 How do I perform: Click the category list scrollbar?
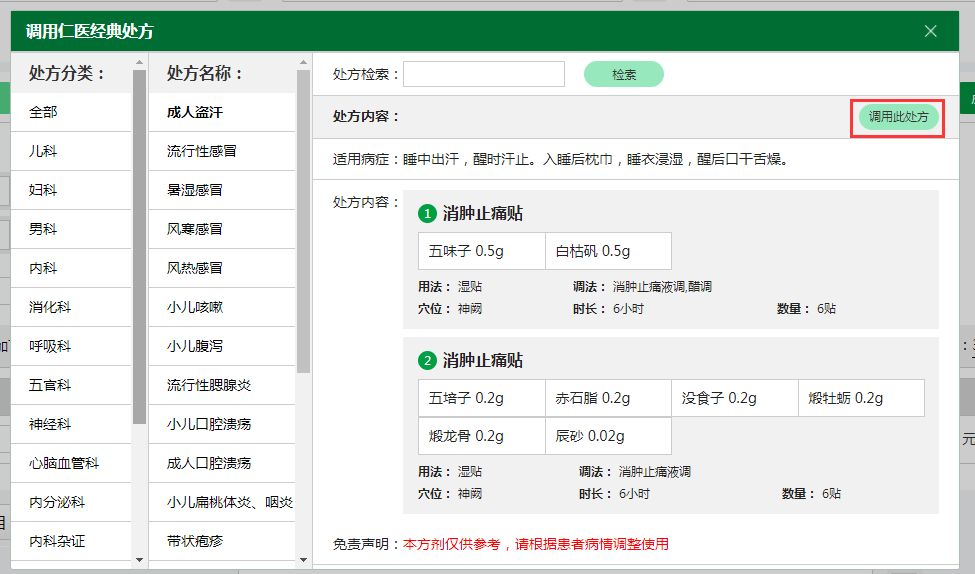pos(139,250)
